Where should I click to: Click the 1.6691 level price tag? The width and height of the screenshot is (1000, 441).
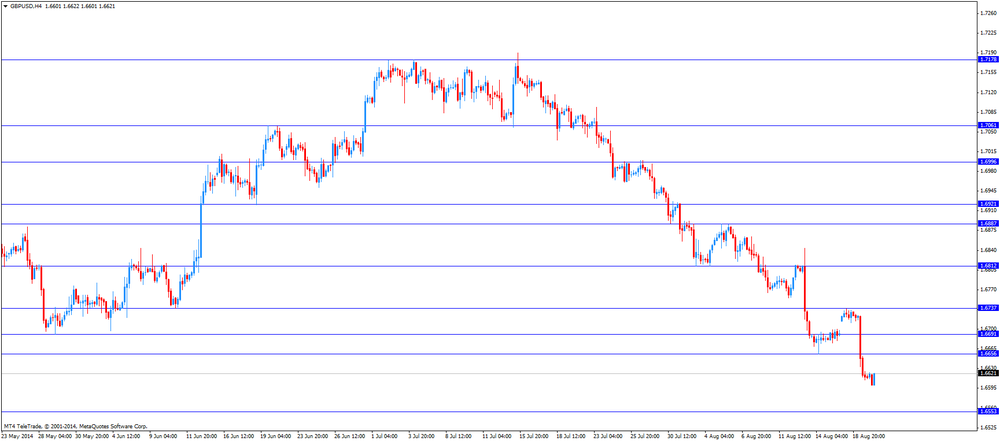(x=988, y=334)
